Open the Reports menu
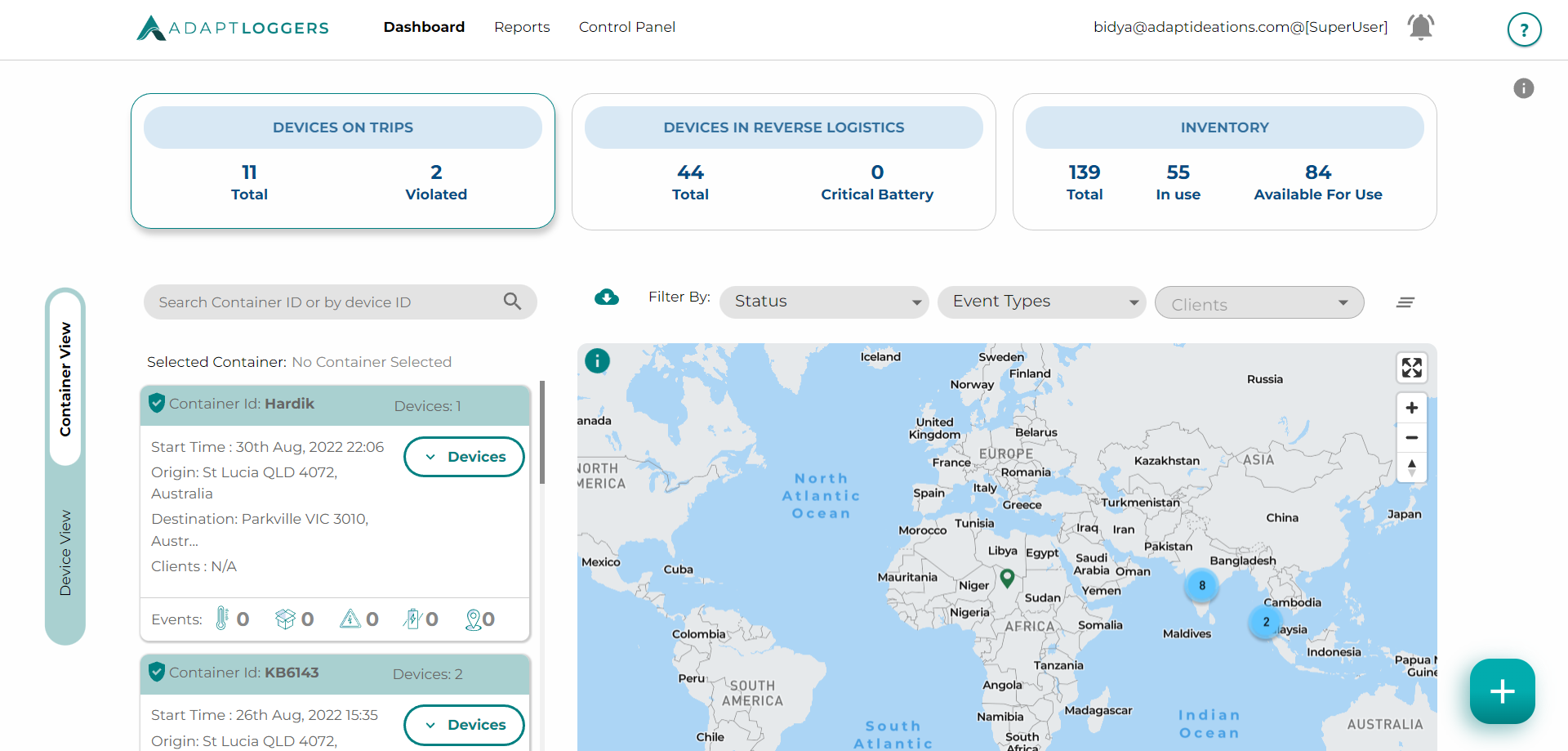1568x751 pixels. (522, 27)
